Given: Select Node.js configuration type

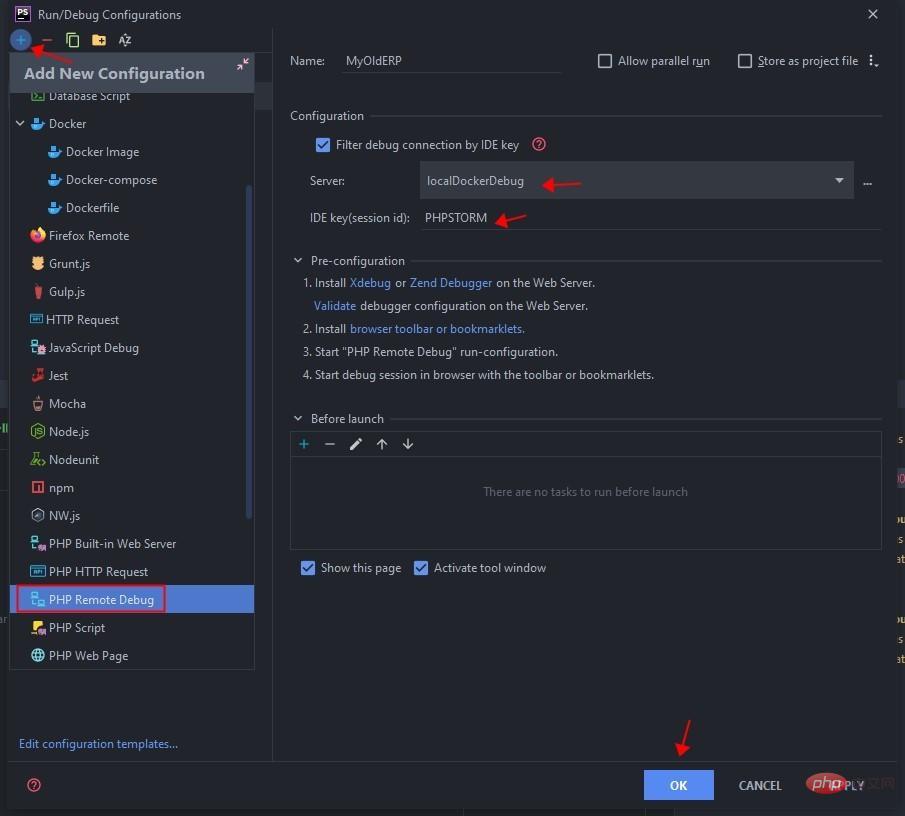Looking at the screenshot, I should 132,432.
